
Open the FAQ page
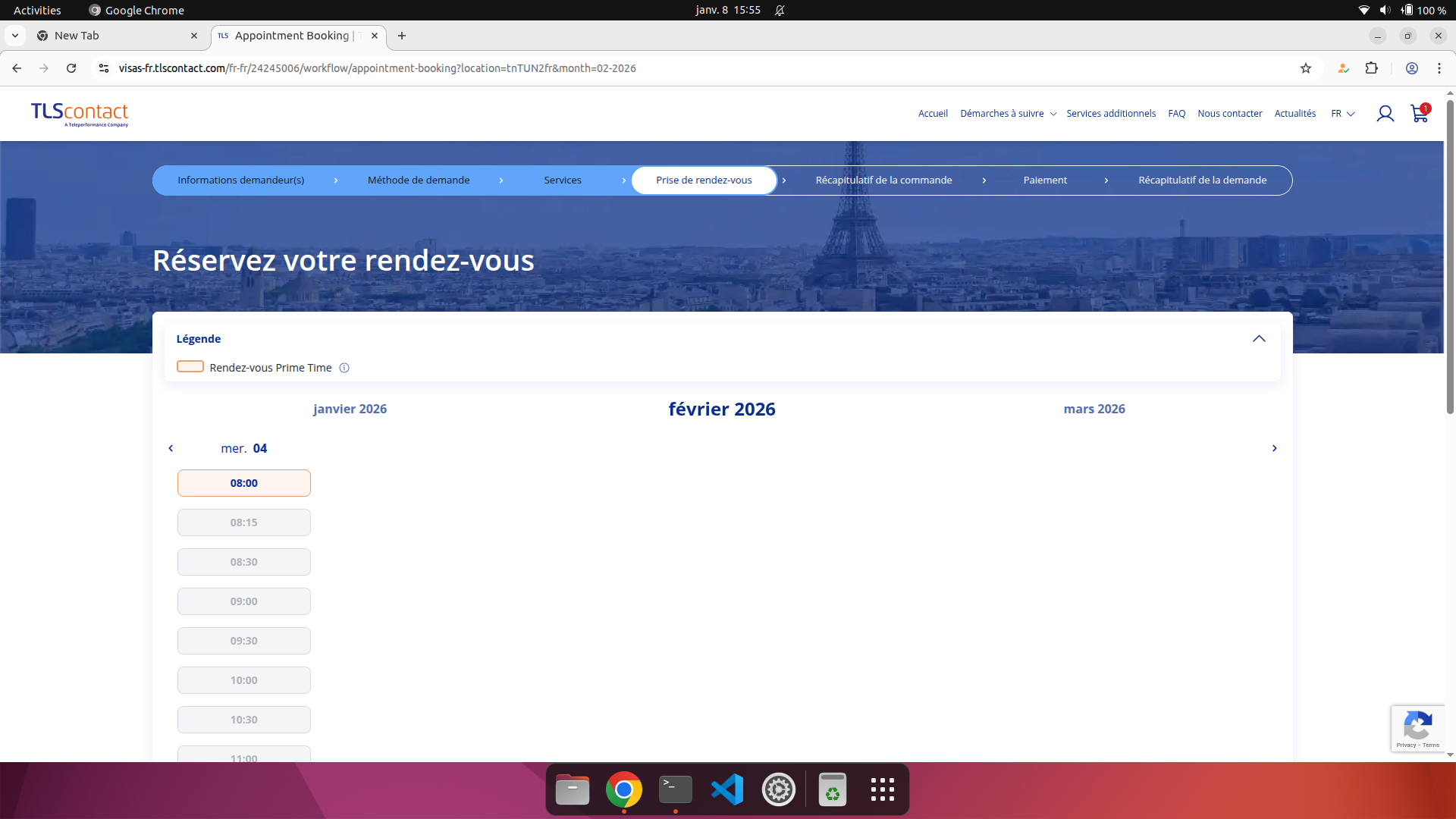coord(1176,113)
